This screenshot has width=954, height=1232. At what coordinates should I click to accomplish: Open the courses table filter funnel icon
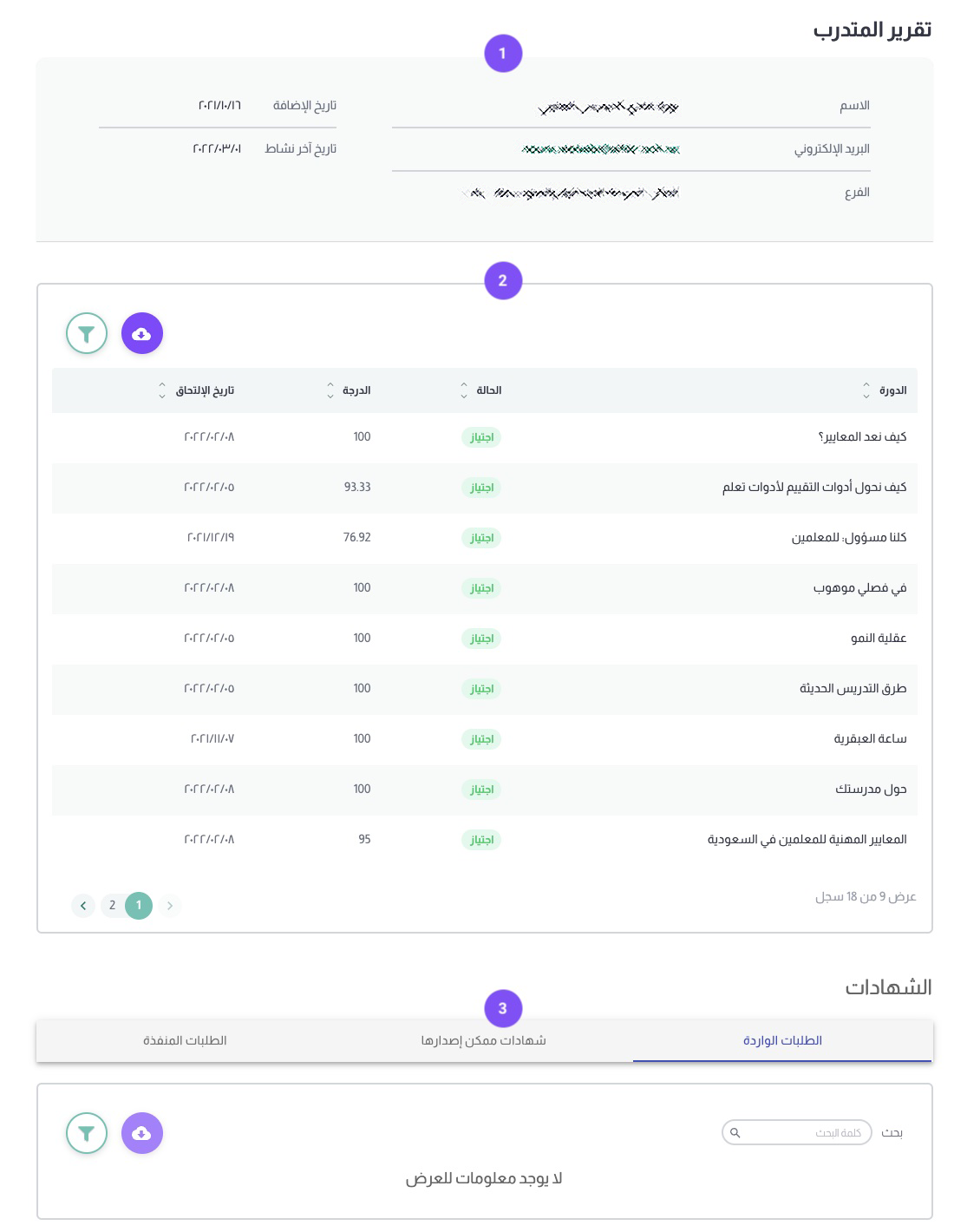tap(87, 333)
